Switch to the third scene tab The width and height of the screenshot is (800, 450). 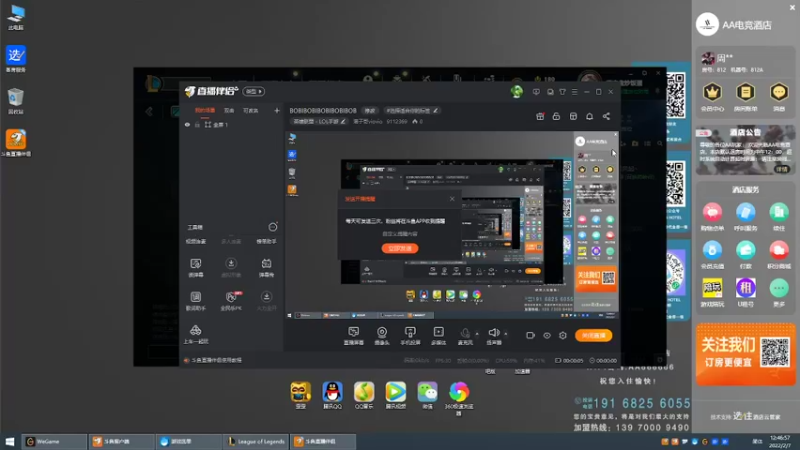point(250,110)
